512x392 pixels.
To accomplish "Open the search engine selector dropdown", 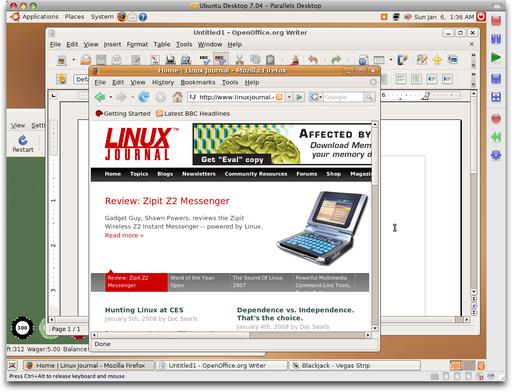I will (315, 97).
